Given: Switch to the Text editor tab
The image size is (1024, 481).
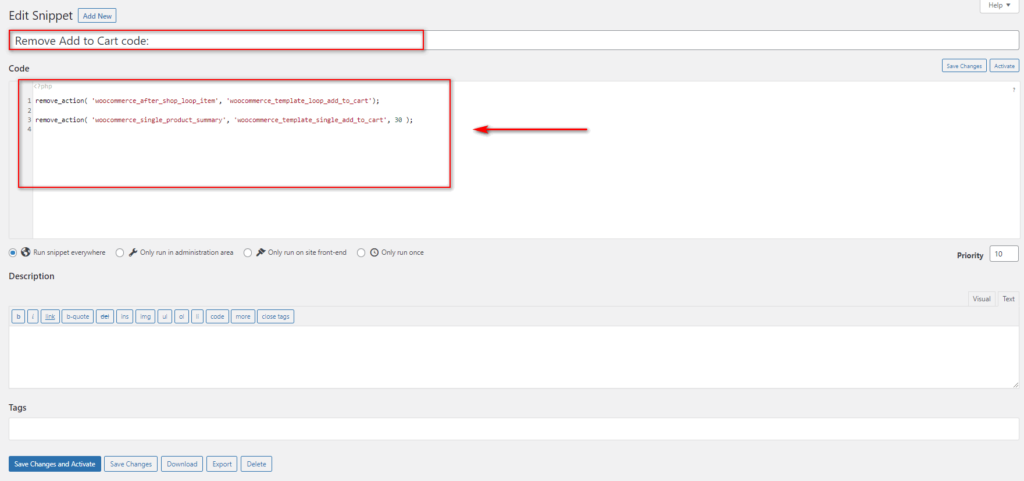Looking at the screenshot, I should point(1008,298).
